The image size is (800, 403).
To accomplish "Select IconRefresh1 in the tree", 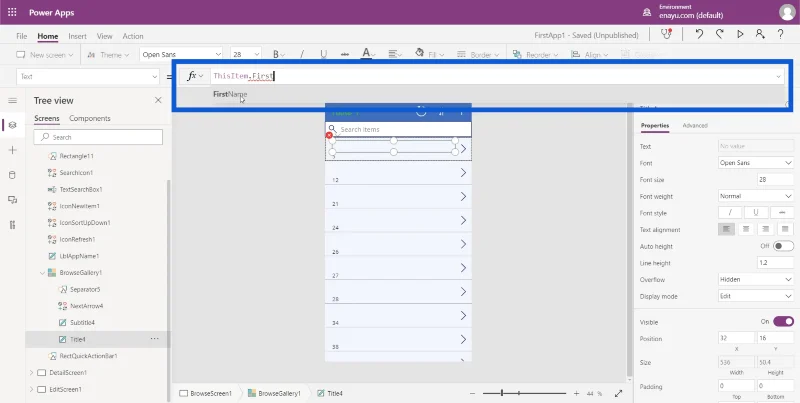I will click(x=77, y=239).
